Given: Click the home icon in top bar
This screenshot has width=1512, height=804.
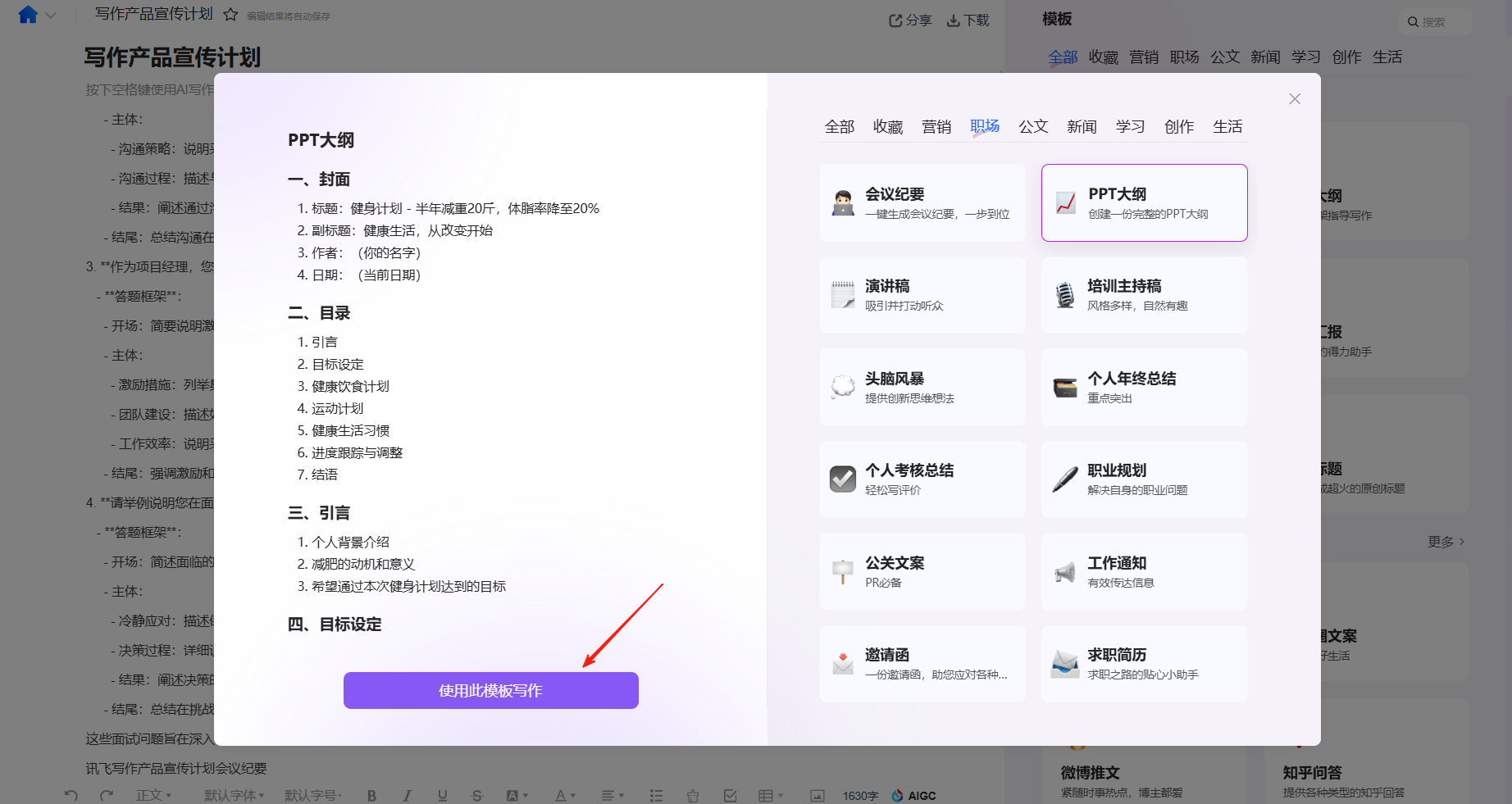Looking at the screenshot, I should (28, 15).
